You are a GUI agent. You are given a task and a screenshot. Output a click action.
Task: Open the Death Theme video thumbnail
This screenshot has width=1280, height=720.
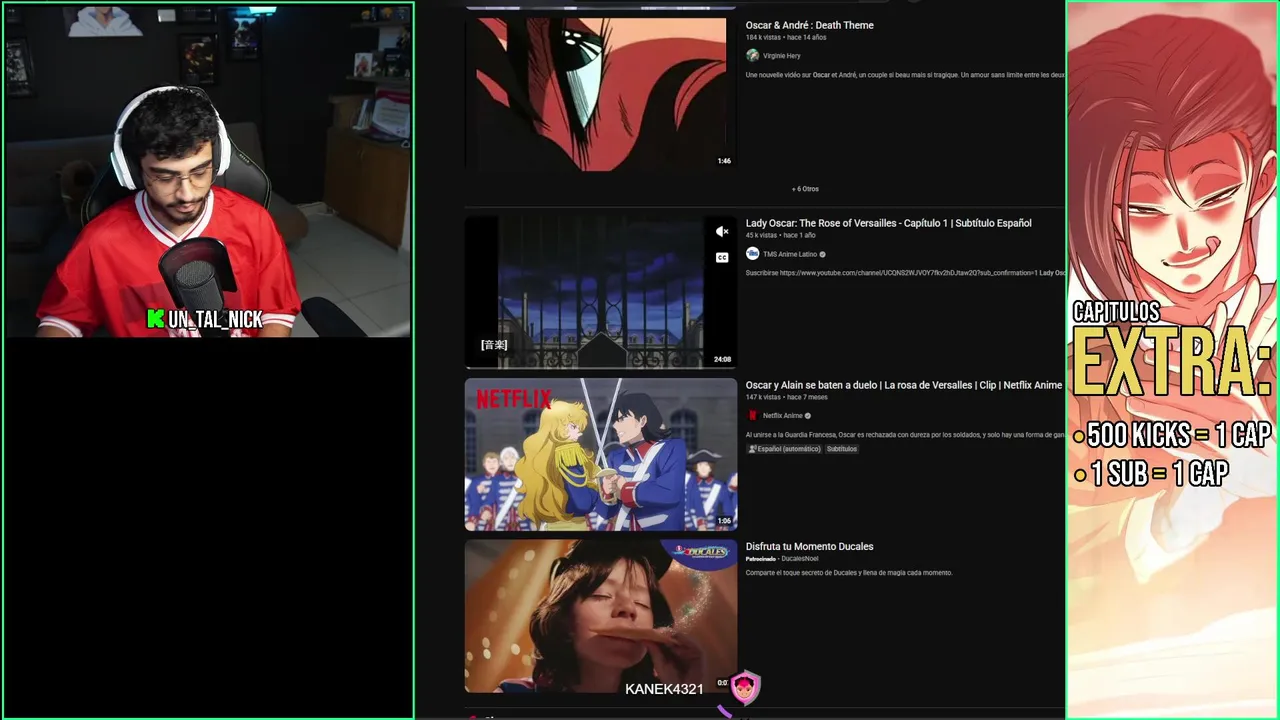[x=600, y=94]
